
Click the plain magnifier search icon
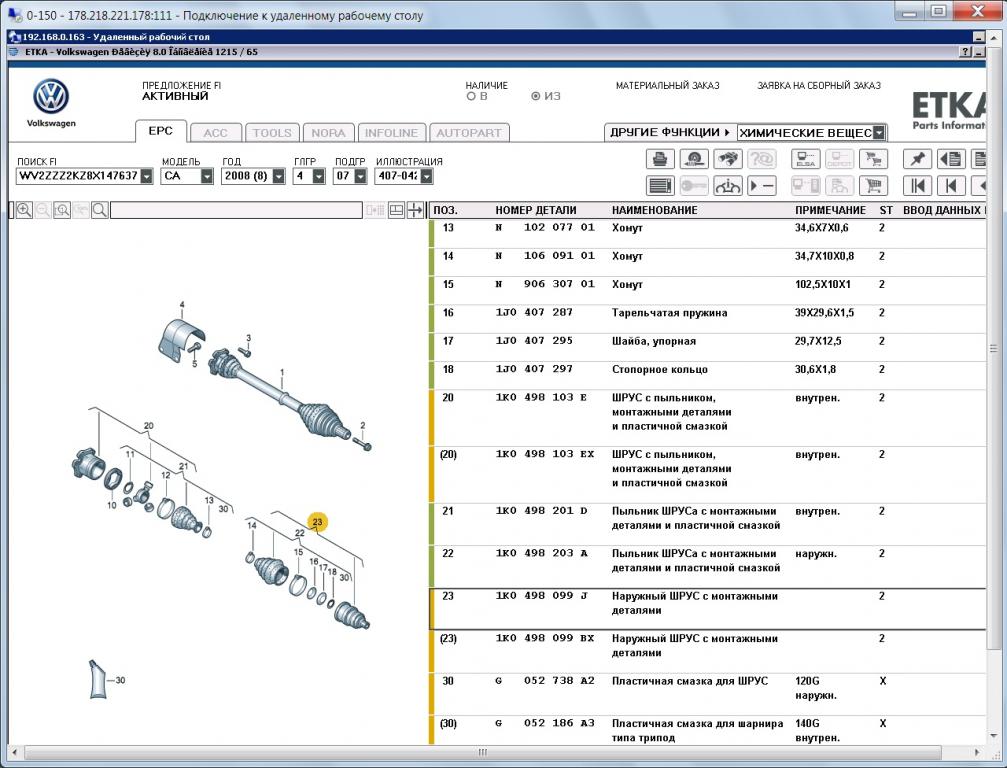click(x=100, y=210)
